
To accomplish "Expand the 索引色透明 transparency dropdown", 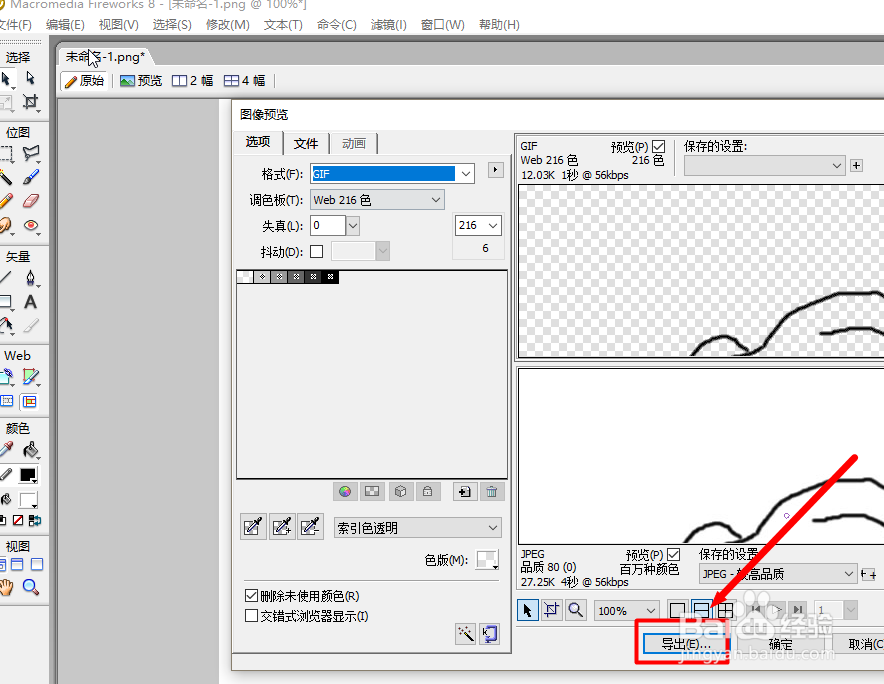I will point(493,527).
